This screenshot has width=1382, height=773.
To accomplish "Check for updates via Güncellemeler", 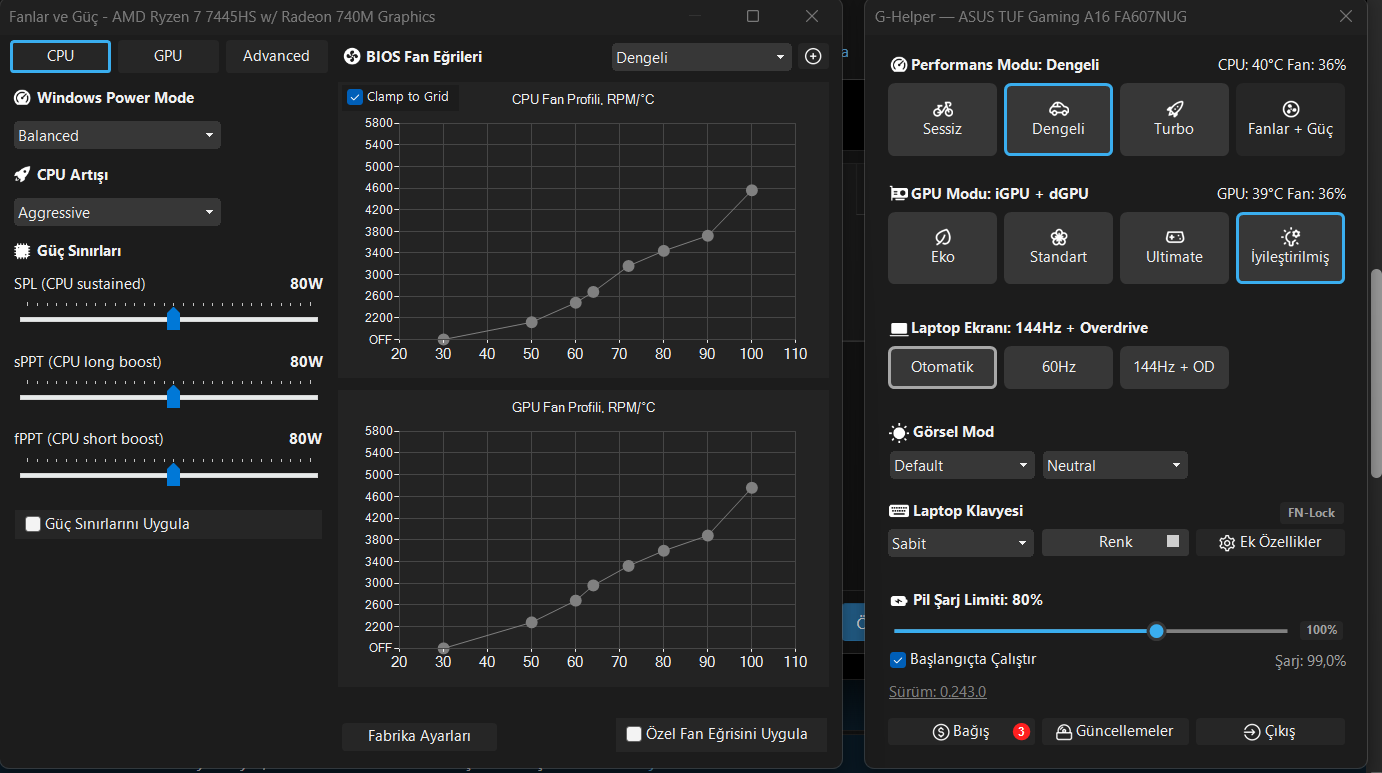I will coord(1116,731).
